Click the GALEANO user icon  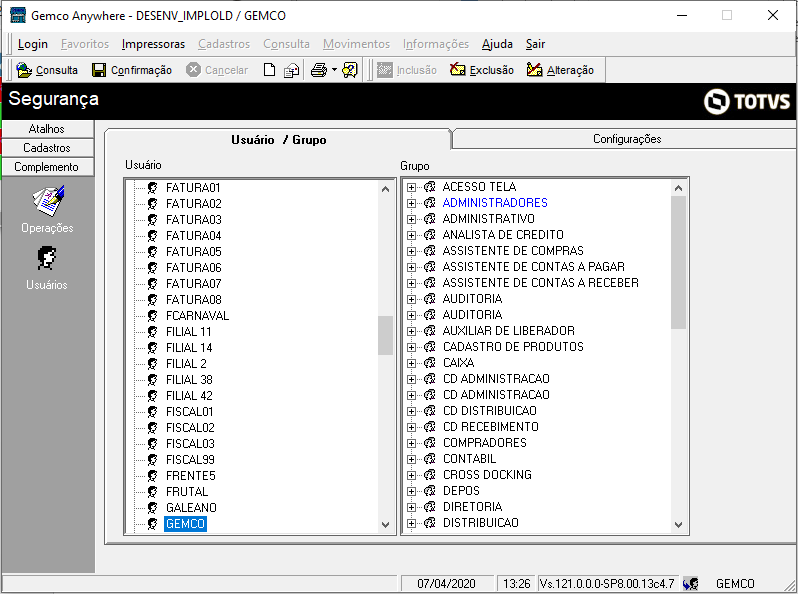click(152, 507)
